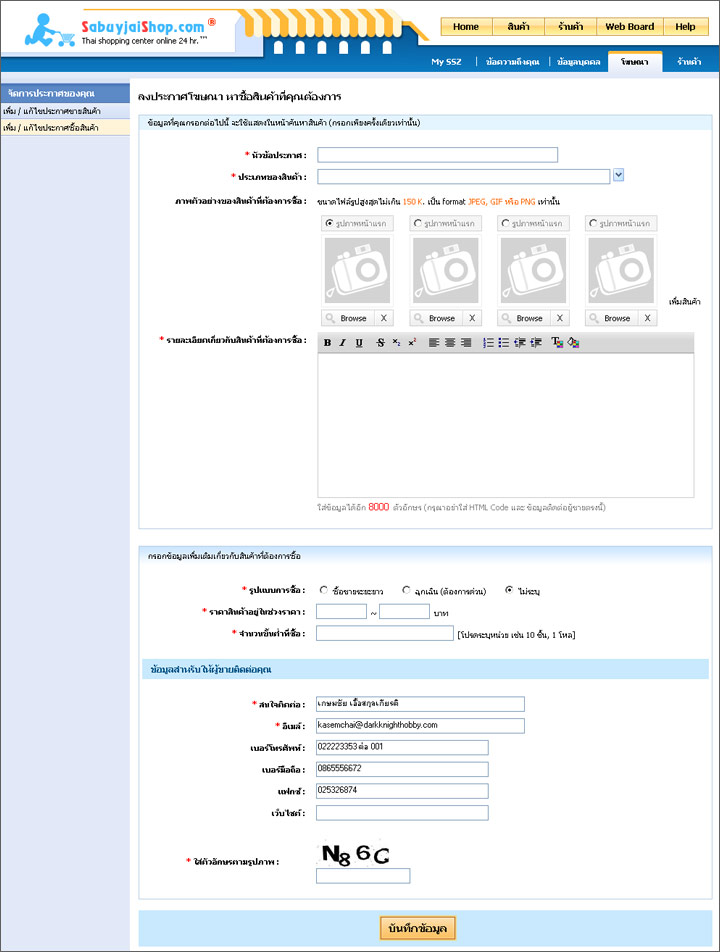Click second Browse button for image upload

pyautogui.click(x=435, y=318)
